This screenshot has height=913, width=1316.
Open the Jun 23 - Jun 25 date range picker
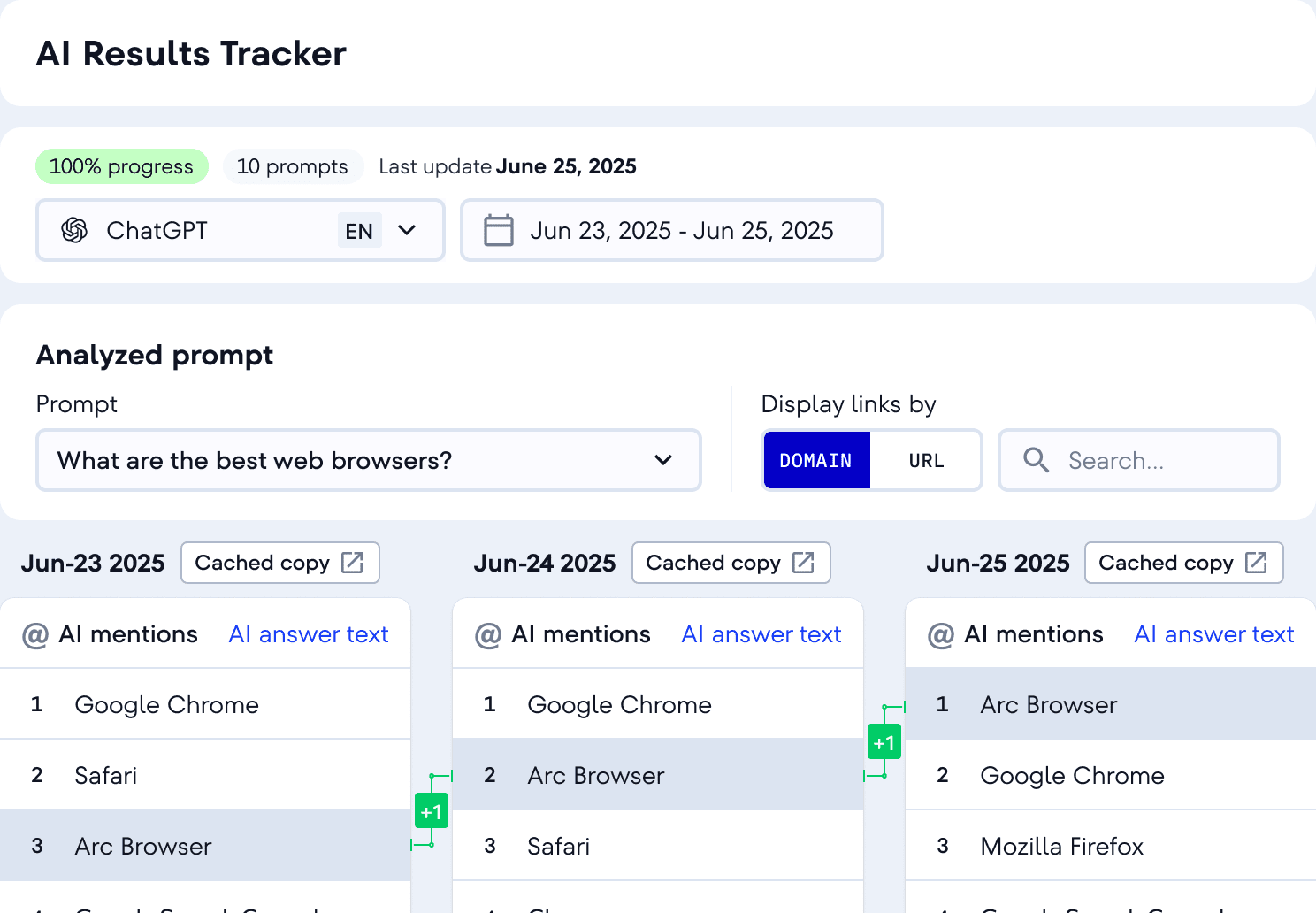pos(681,230)
